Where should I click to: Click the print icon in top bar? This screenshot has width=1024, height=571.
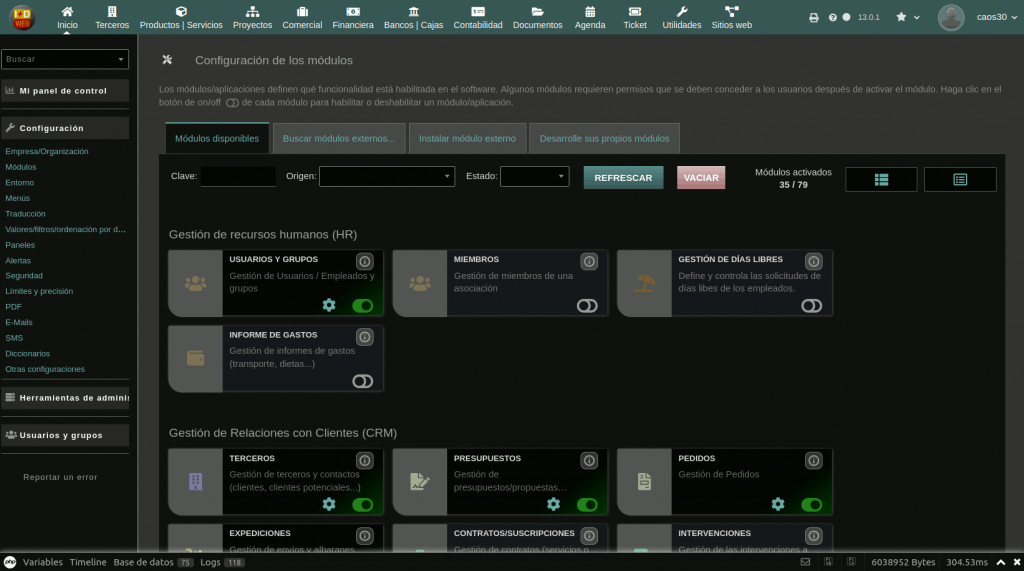[814, 17]
